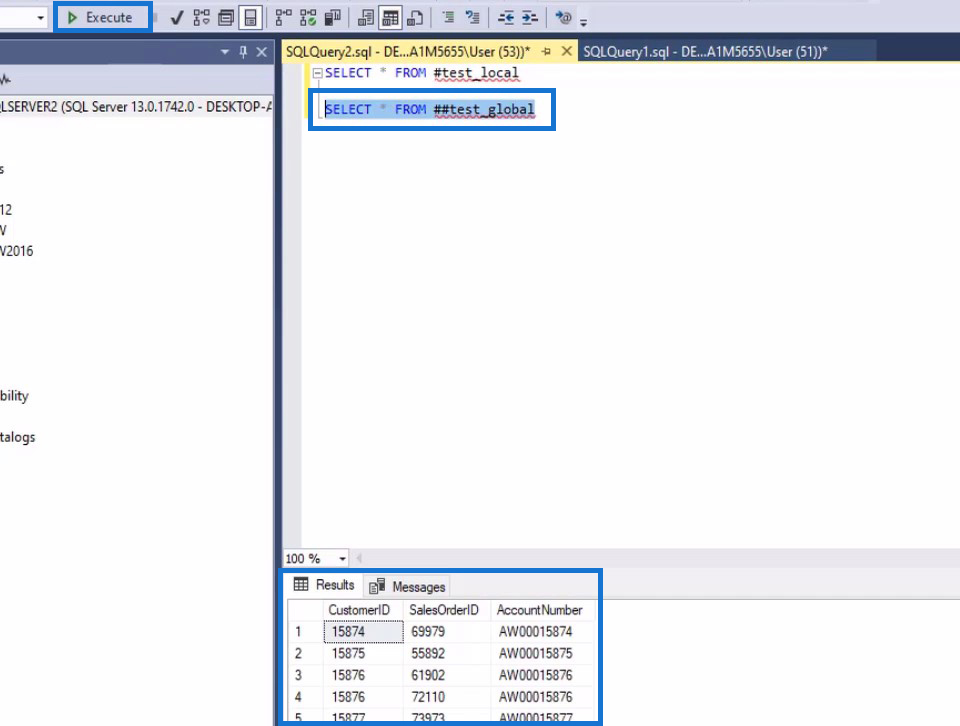Click SalesOrderID cell 61902
The height and width of the screenshot is (726, 960).
pos(446,675)
